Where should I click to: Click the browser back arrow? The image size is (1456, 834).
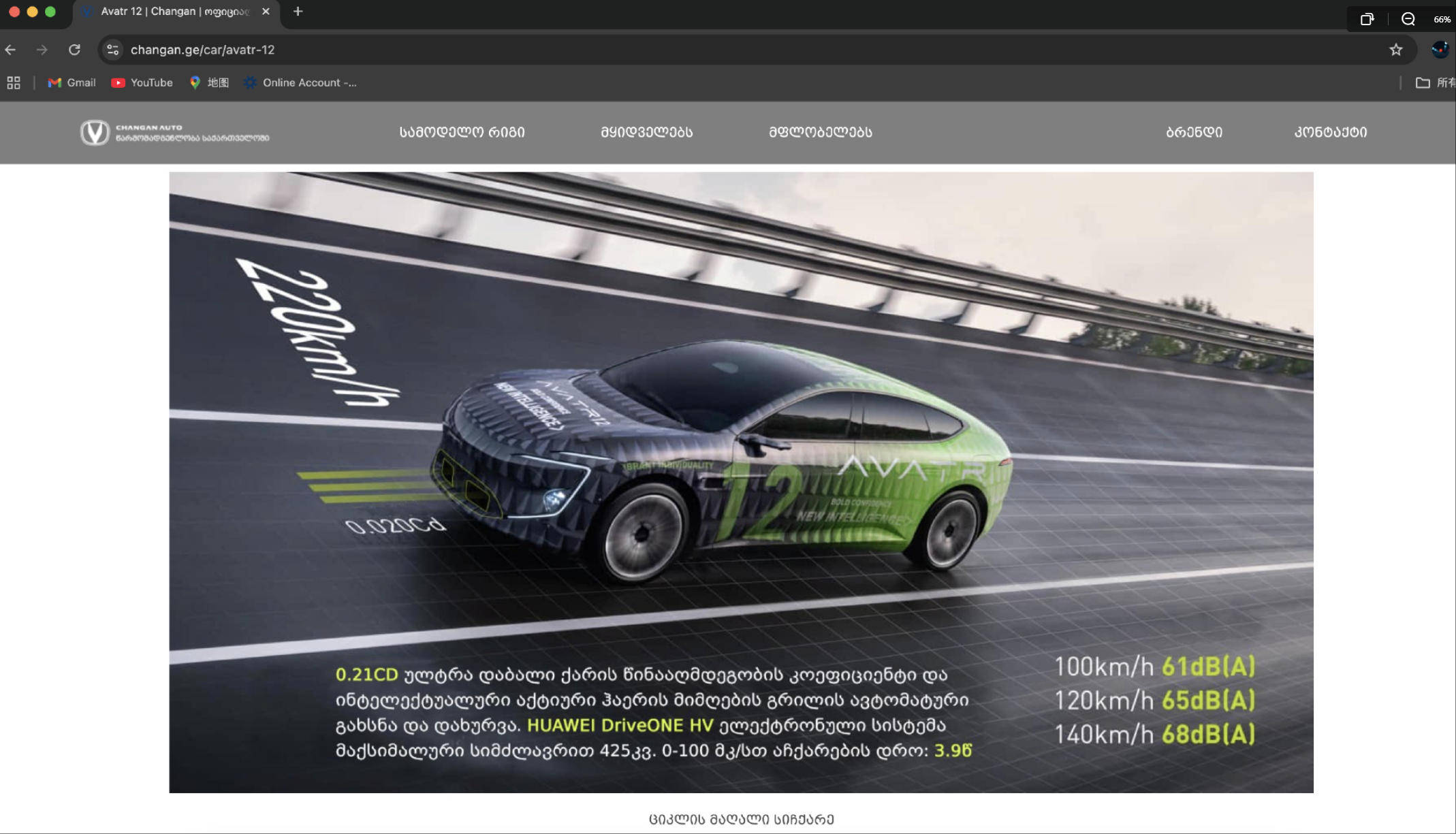[x=10, y=50]
